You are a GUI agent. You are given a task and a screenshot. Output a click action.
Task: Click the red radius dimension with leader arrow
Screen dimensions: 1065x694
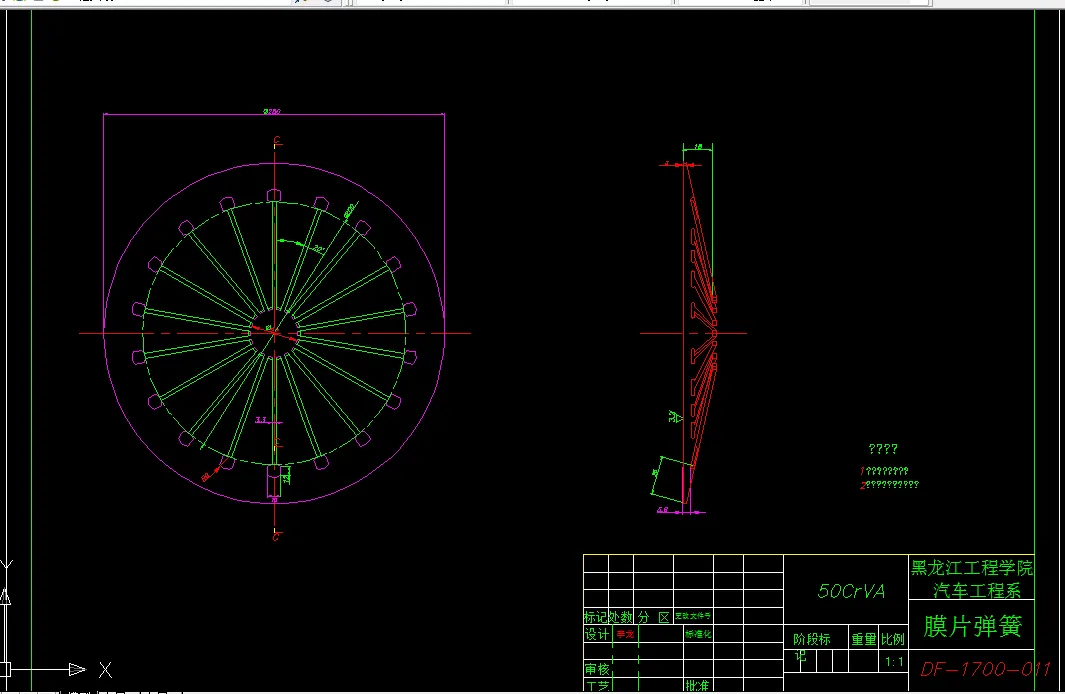(206, 477)
